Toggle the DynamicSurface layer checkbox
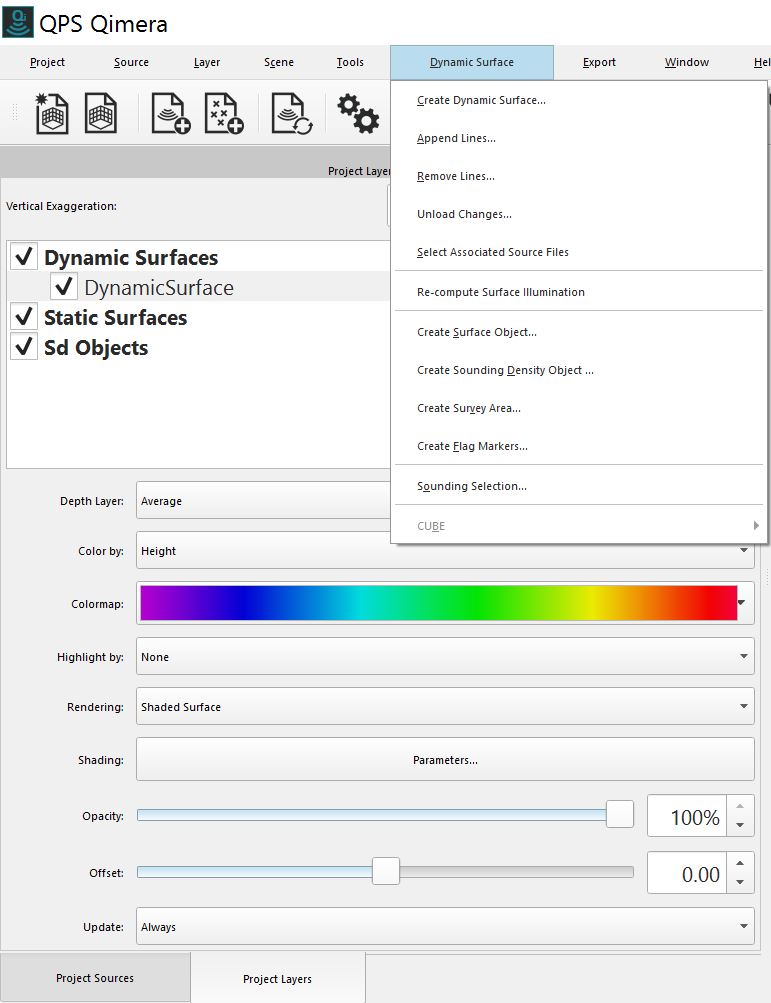The image size is (771, 1003). click(64, 287)
